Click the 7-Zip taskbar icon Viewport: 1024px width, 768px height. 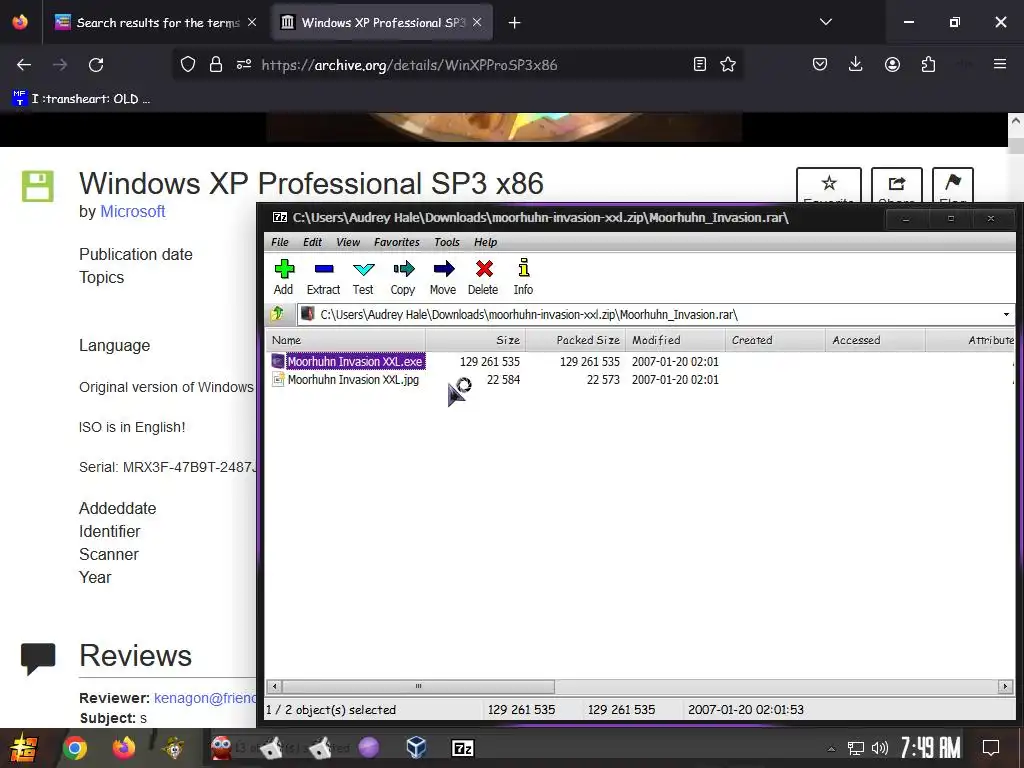click(x=462, y=748)
